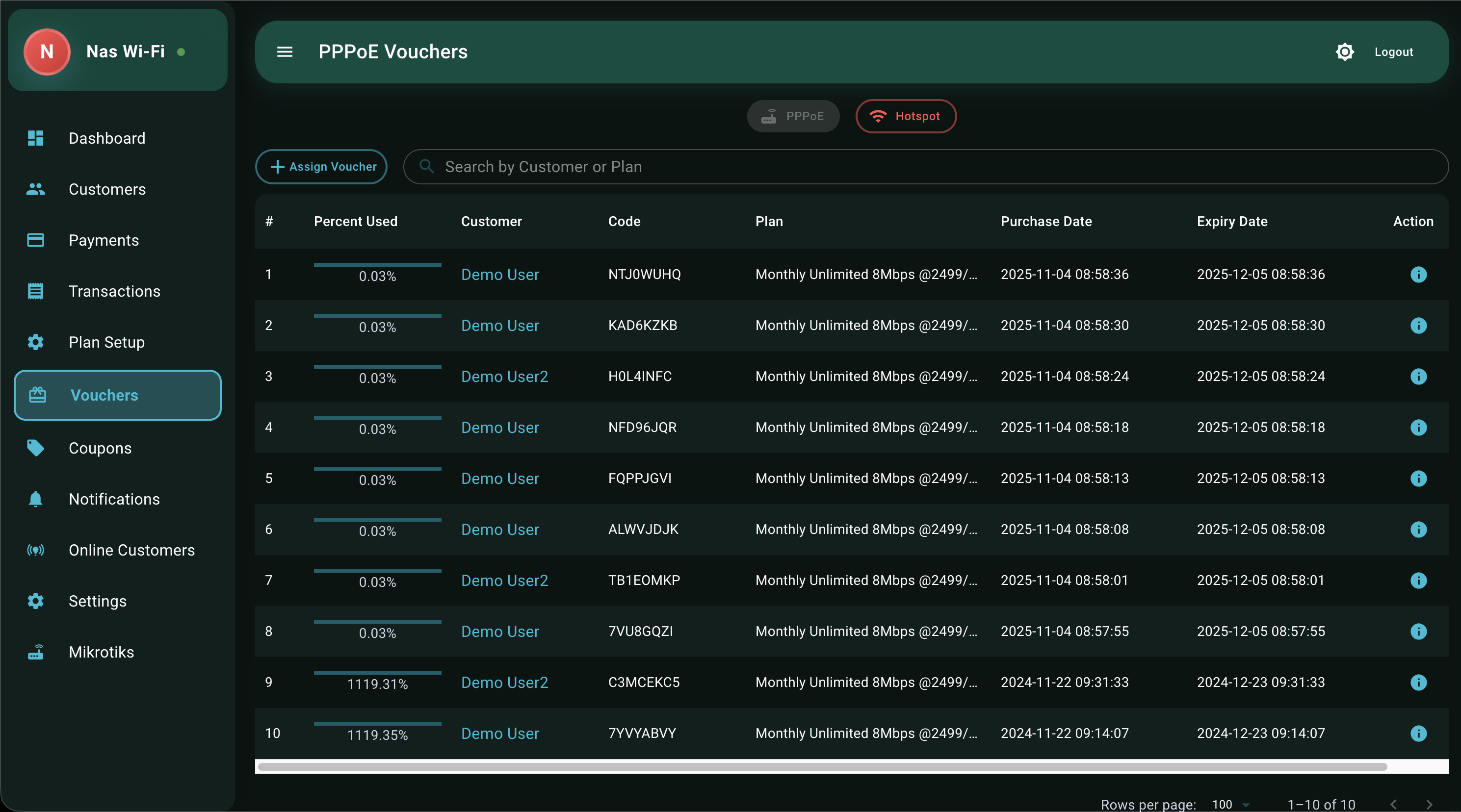Expand the navigation menu with the hamburger icon

(285, 51)
